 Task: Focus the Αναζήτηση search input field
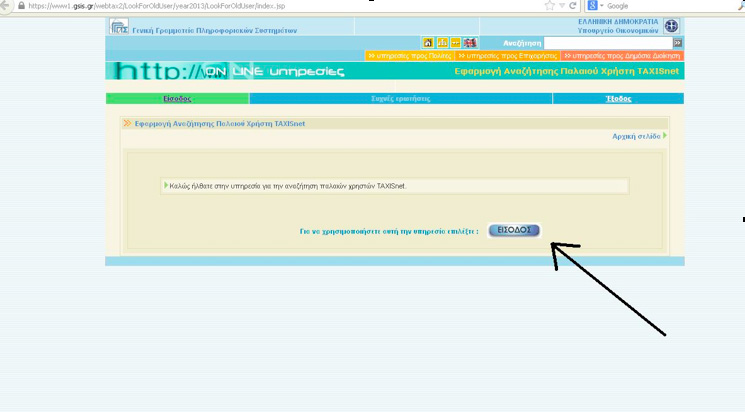[607, 43]
